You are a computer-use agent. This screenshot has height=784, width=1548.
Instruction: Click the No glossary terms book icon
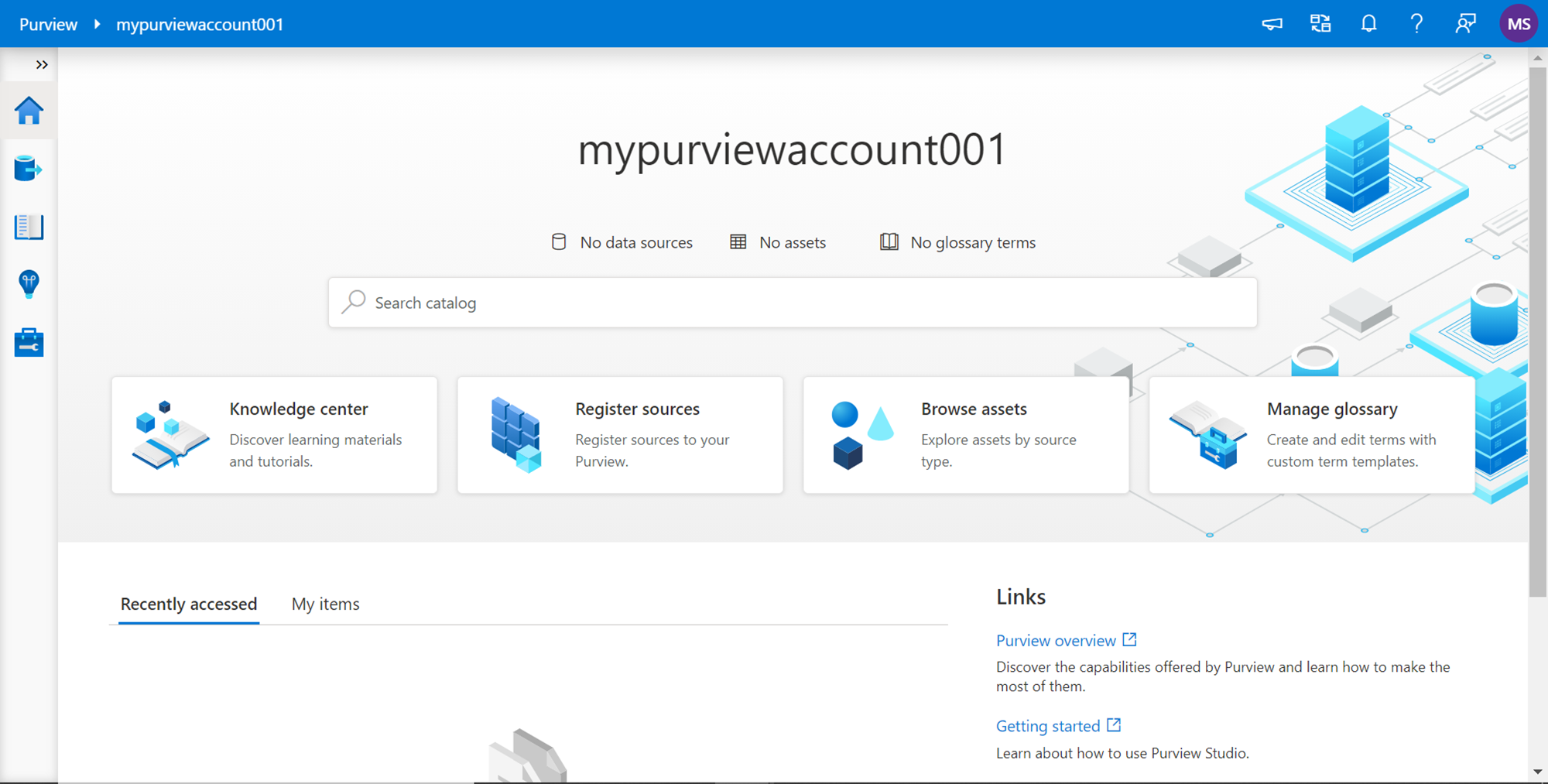889,242
